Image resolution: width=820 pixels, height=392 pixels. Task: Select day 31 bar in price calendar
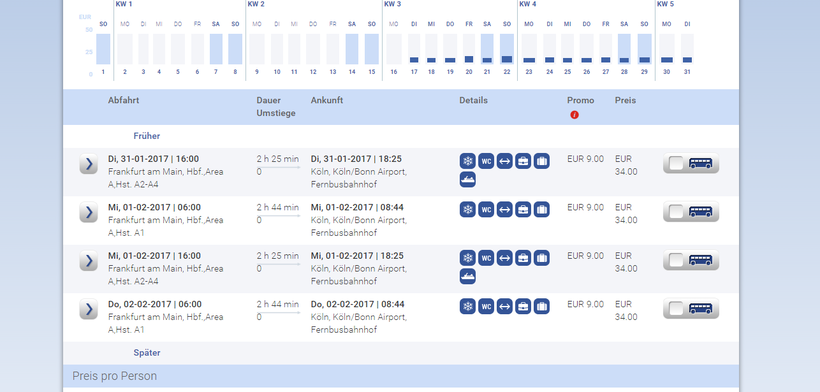pos(687,49)
